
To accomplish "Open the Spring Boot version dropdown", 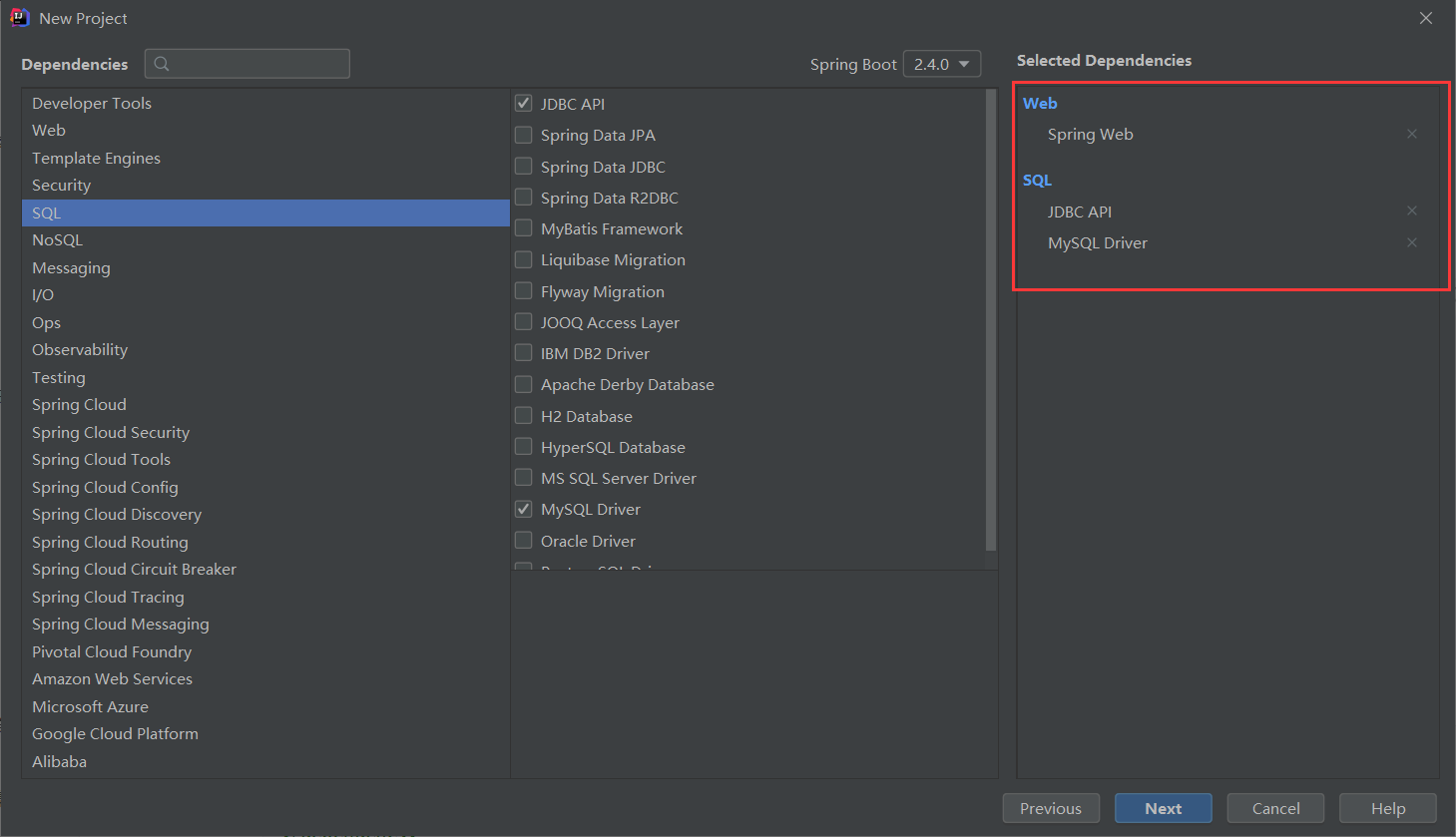I will pyautogui.click(x=942, y=64).
